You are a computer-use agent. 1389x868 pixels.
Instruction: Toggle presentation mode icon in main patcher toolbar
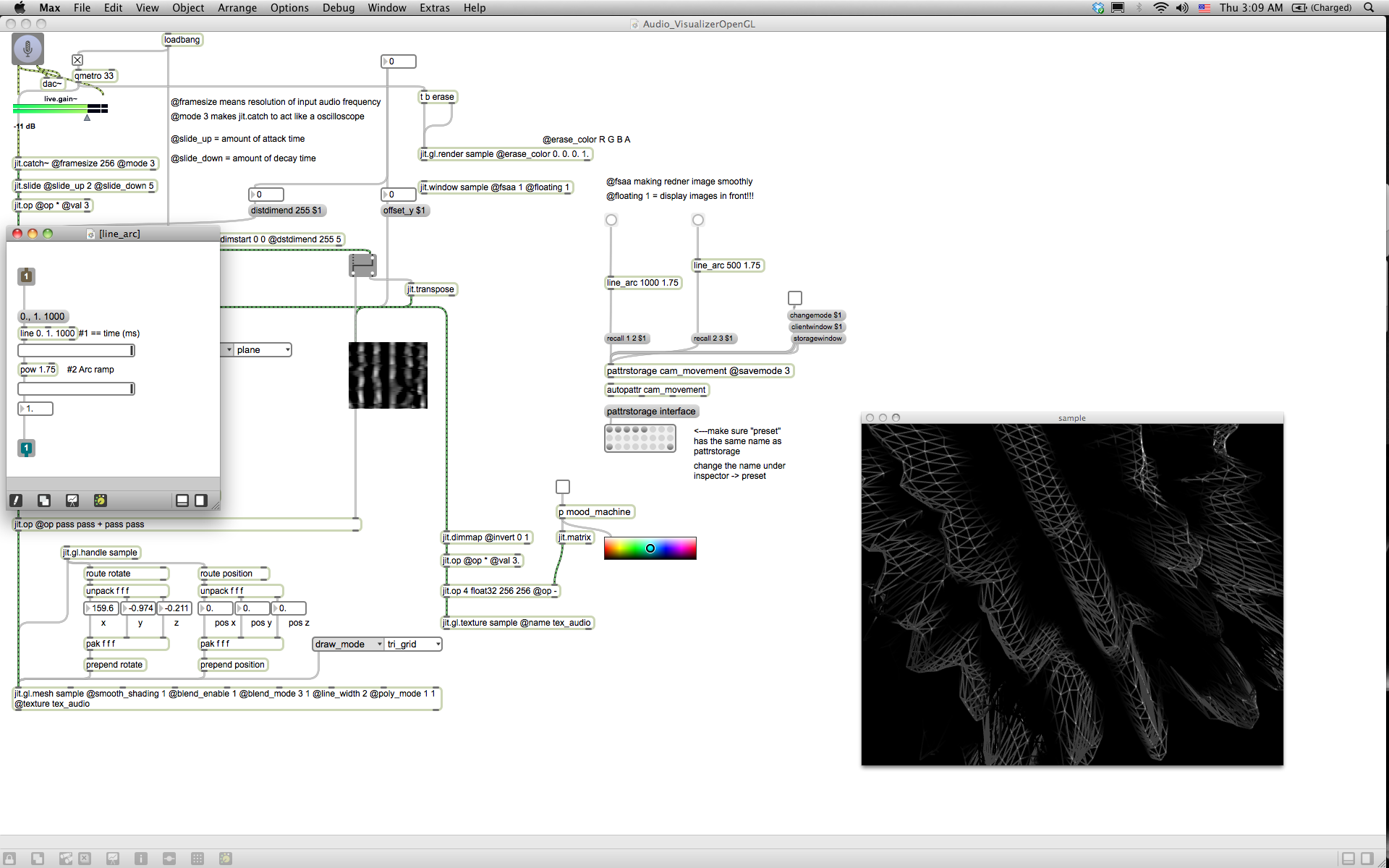click(113, 859)
